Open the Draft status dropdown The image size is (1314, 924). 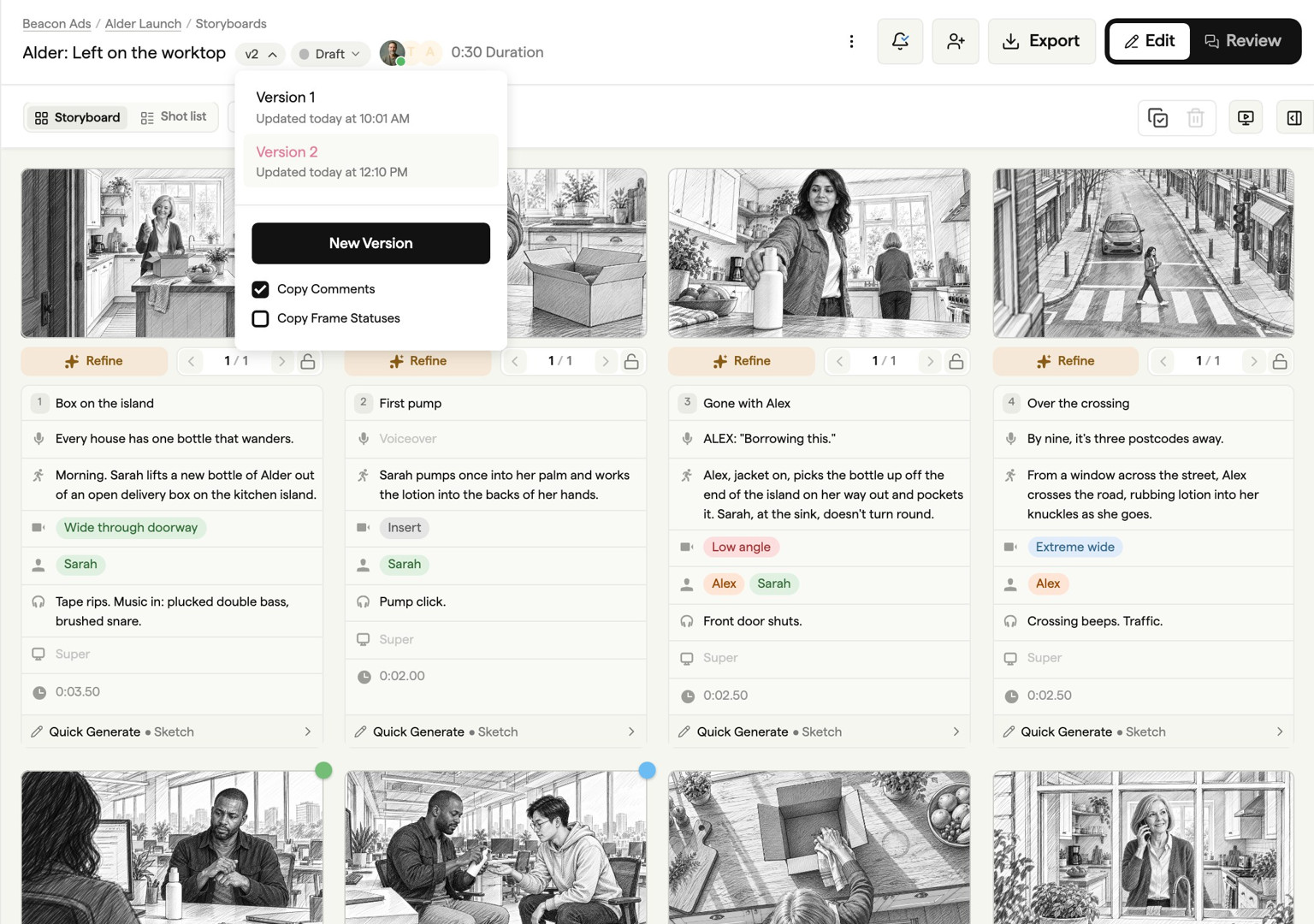[330, 53]
